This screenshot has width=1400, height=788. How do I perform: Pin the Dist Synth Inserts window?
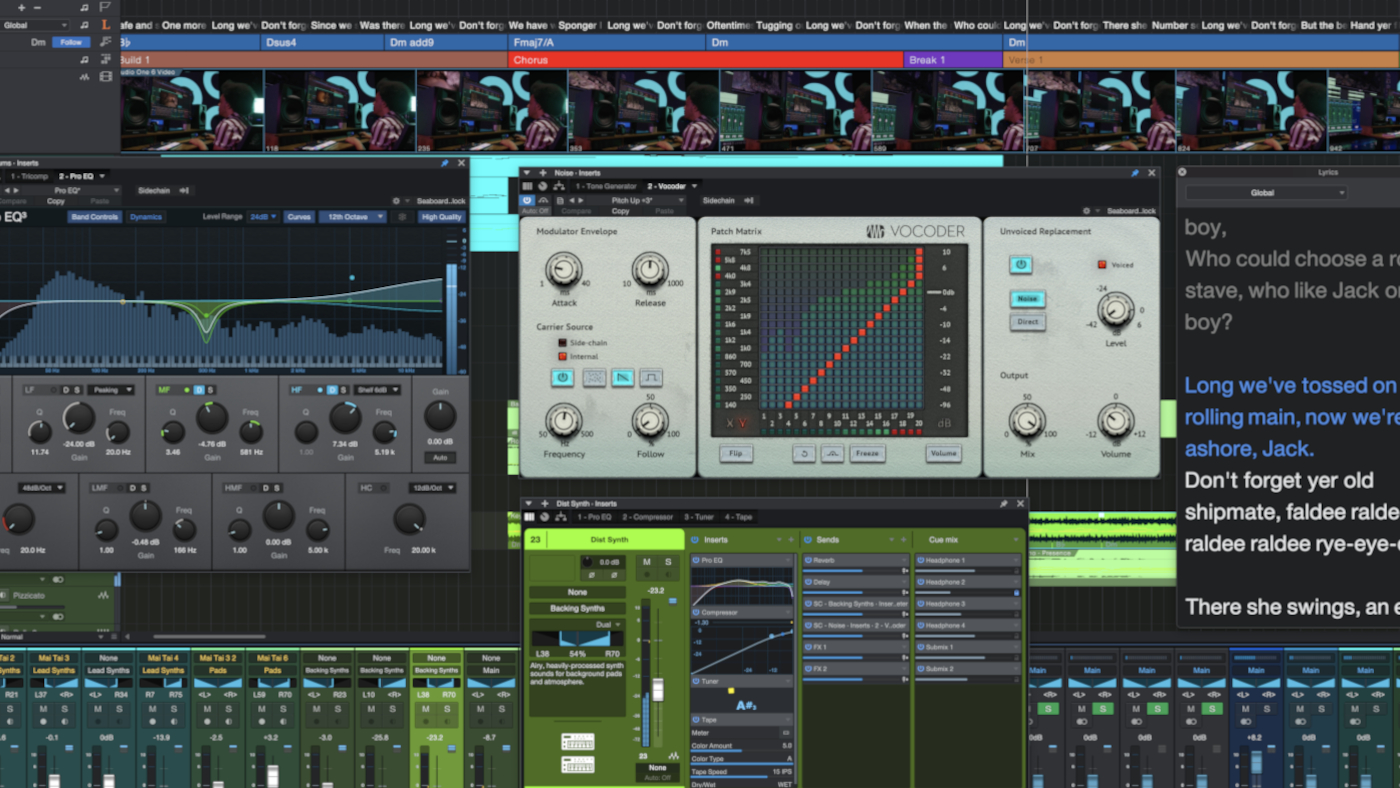[x=1003, y=504]
